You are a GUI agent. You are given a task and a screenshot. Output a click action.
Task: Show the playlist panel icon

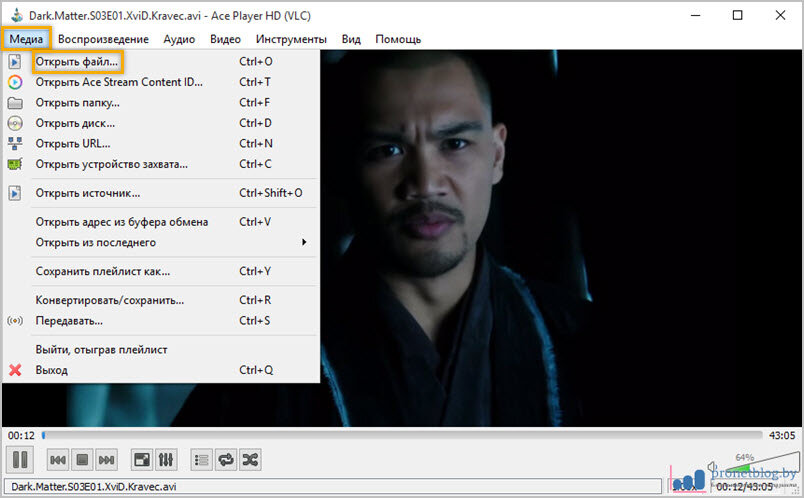click(x=202, y=460)
